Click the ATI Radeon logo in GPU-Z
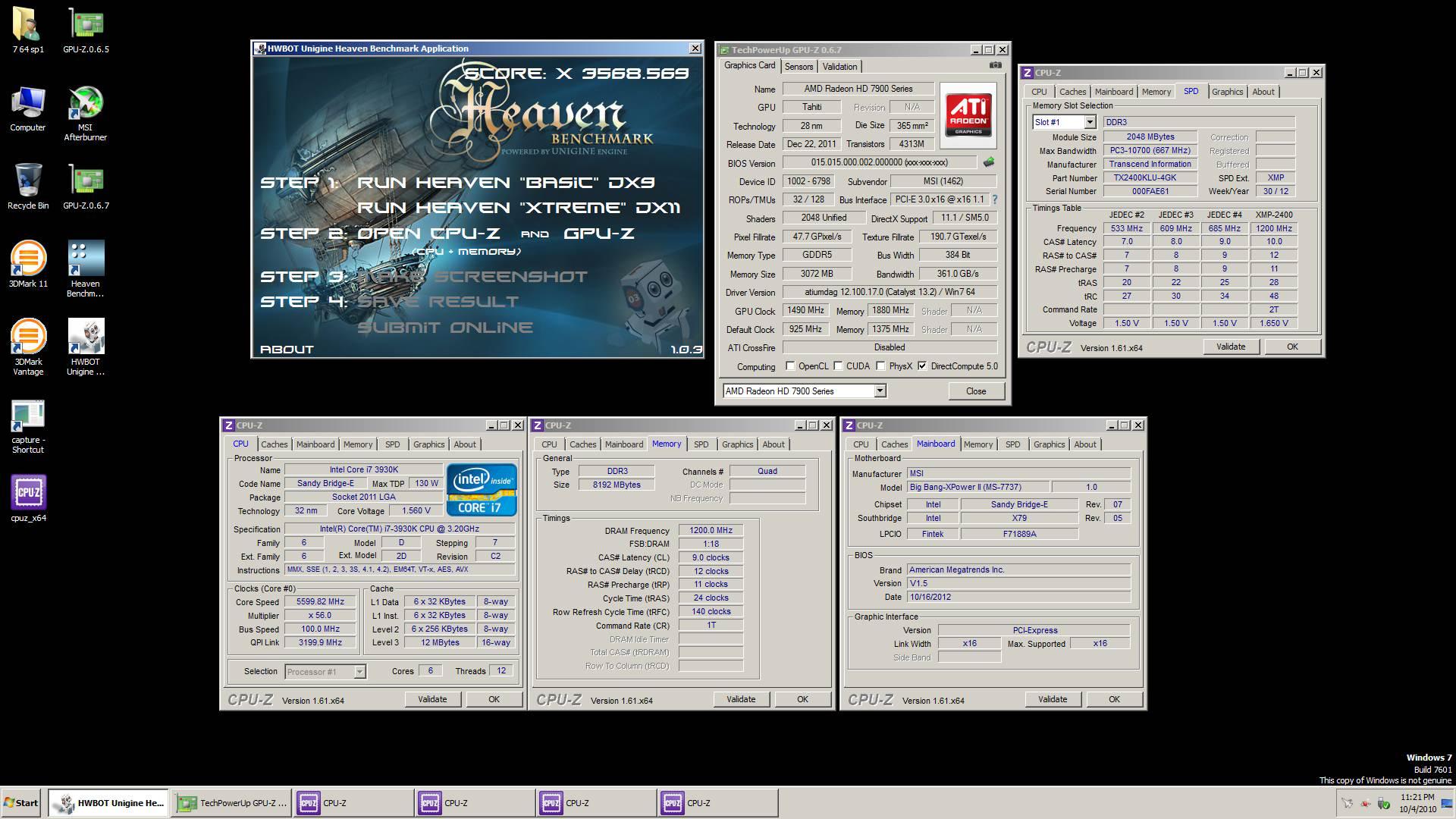1456x819 pixels. (968, 115)
